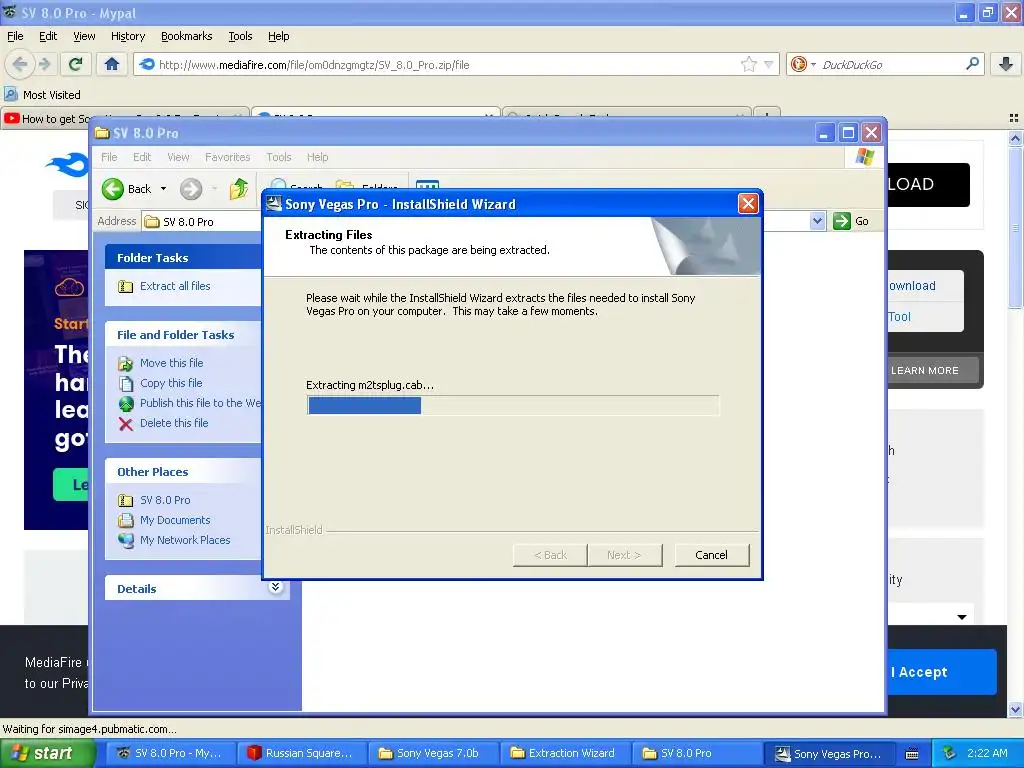Click the Explorer Forward button
Screen dimensions: 1024x768
[x=191, y=189]
